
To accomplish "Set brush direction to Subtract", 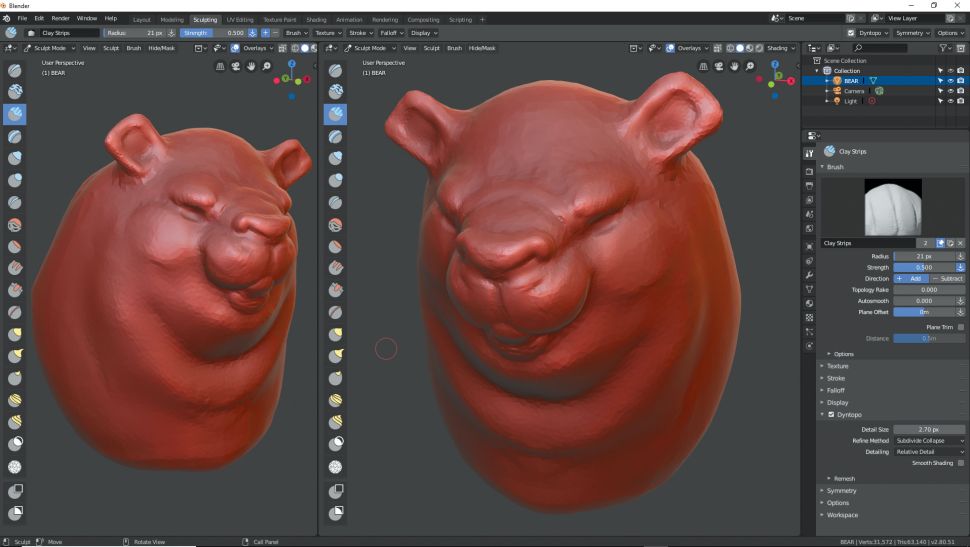I will tap(949, 278).
